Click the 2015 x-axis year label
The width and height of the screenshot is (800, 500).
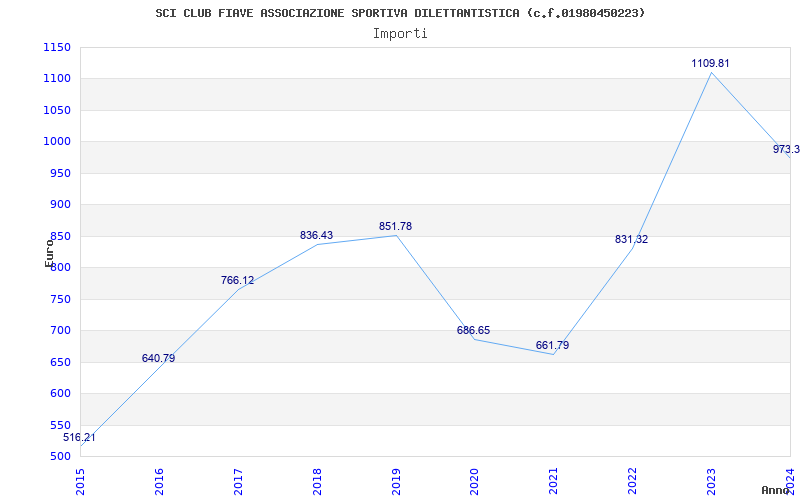[x=80, y=482]
